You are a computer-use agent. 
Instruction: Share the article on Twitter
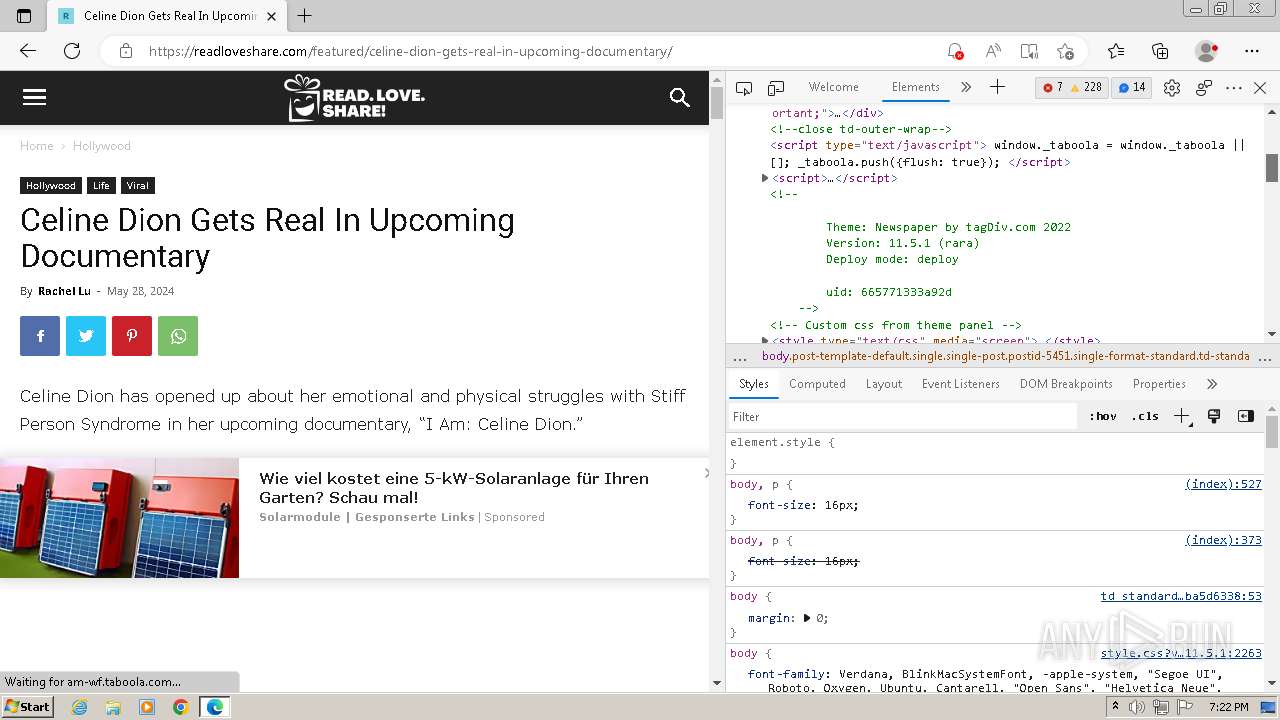(86, 336)
